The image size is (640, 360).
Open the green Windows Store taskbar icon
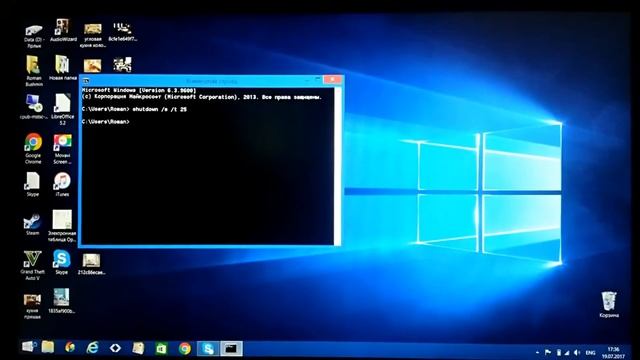coord(161,348)
